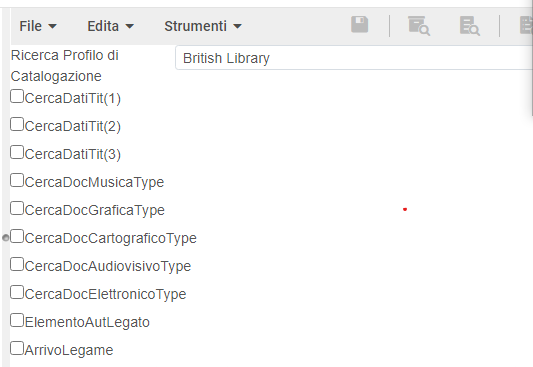Tick the CercaDatiTit(2) checkbox
Screen dimensions: 533x367
tap(17, 124)
